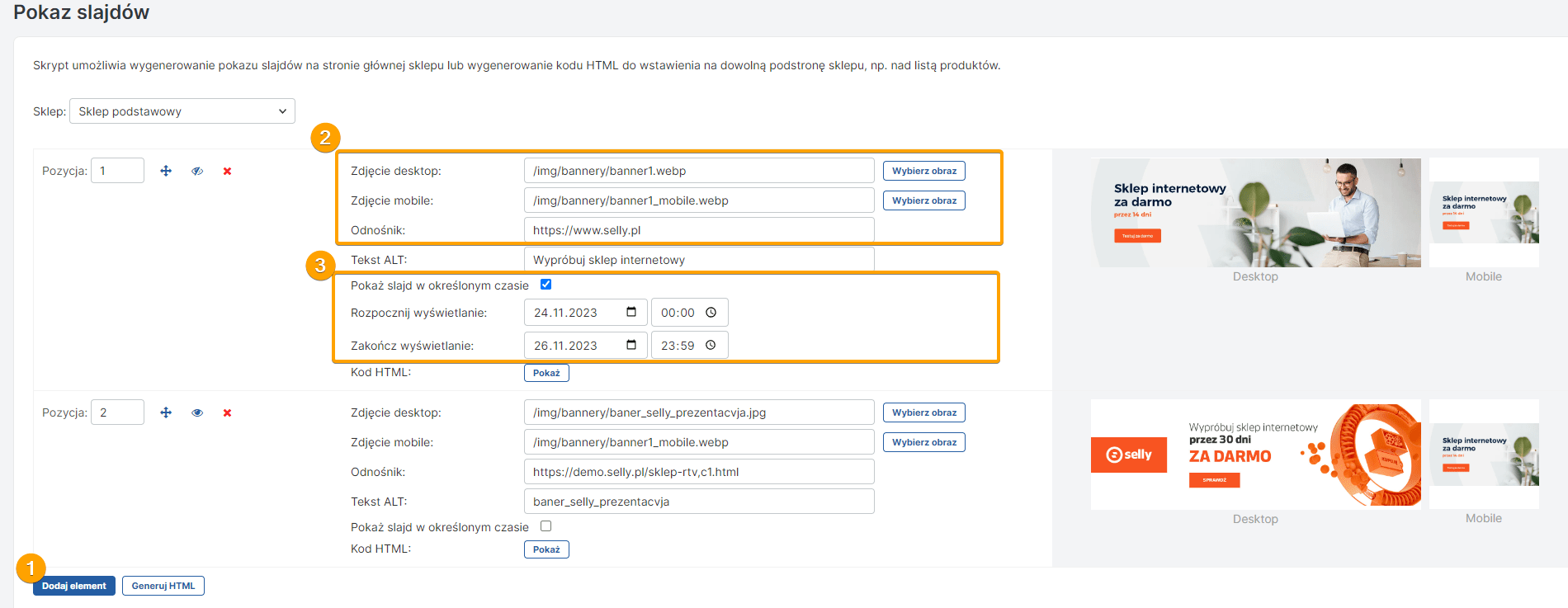Image resolution: width=1568 pixels, height=608 pixels.
Task: Click end date field 26.11.2023
Action: pyautogui.click(x=585, y=346)
